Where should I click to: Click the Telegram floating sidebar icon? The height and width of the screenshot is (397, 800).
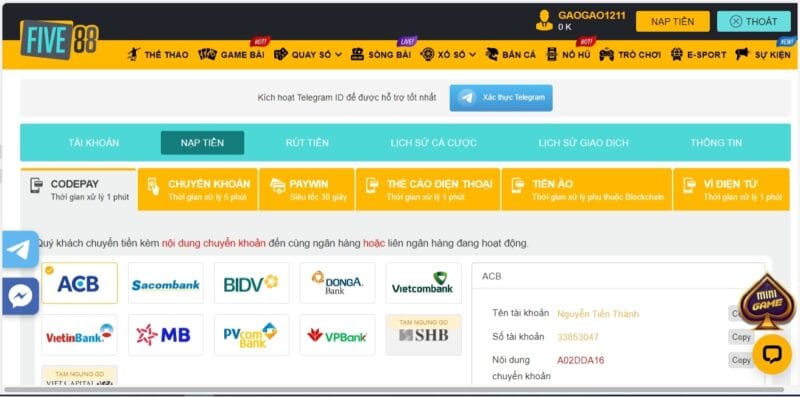[20, 250]
